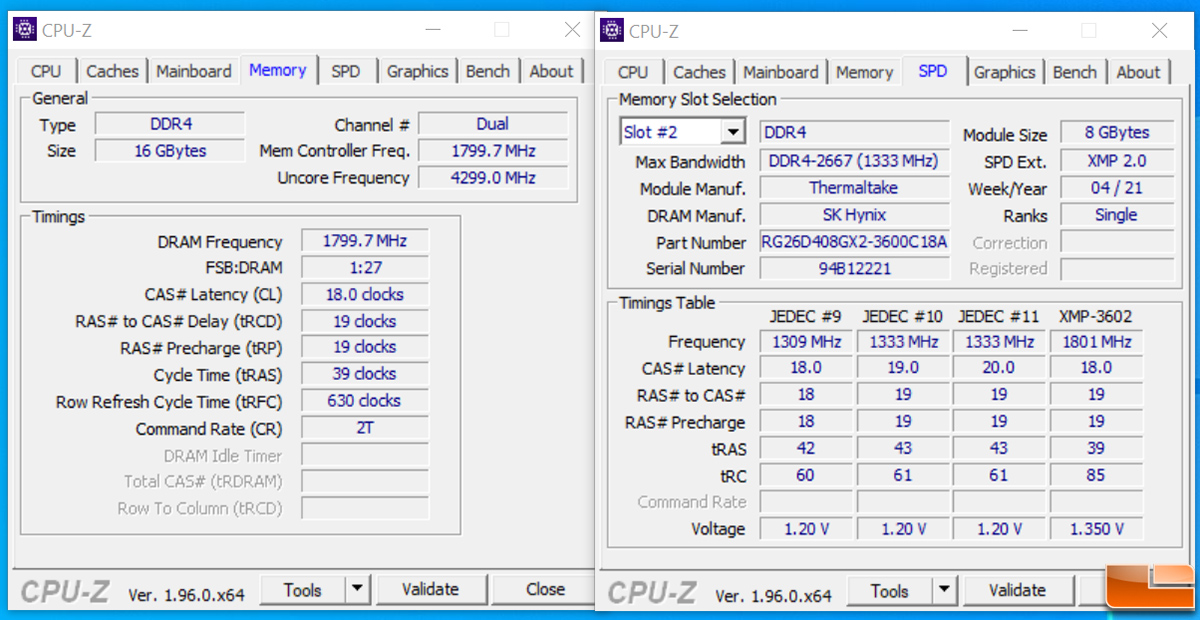Image resolution: width=1200 pixels, height=620 pixels.
Task: Open the SPD tab in left window
Action: 346,71
